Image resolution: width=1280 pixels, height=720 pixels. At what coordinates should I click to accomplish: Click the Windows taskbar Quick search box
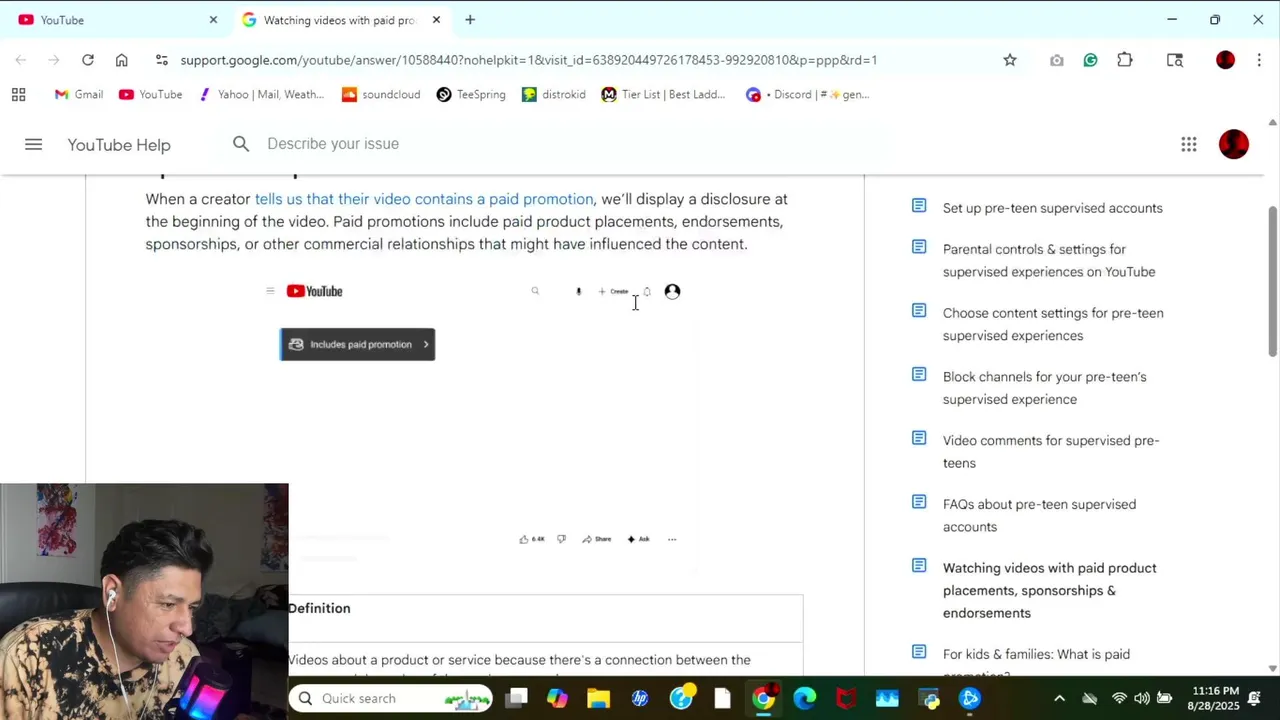tap(393, 698)
